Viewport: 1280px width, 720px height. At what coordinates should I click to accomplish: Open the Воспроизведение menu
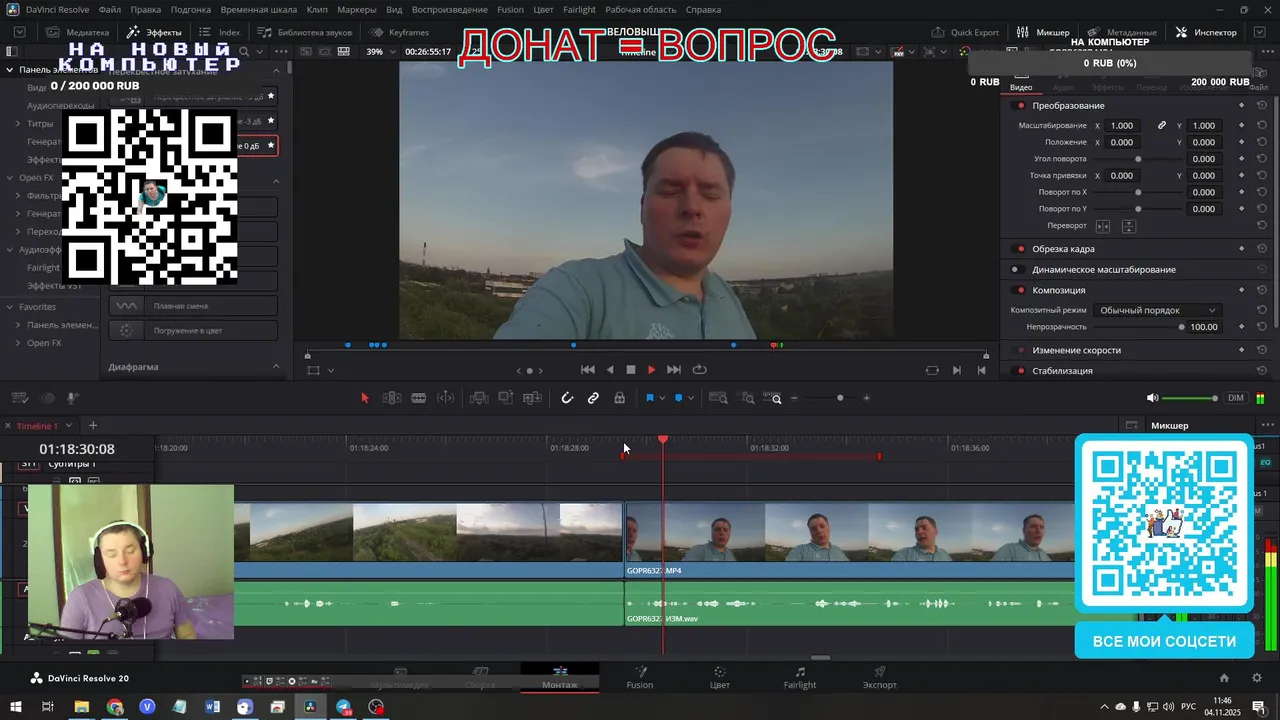tap(449, 9)
